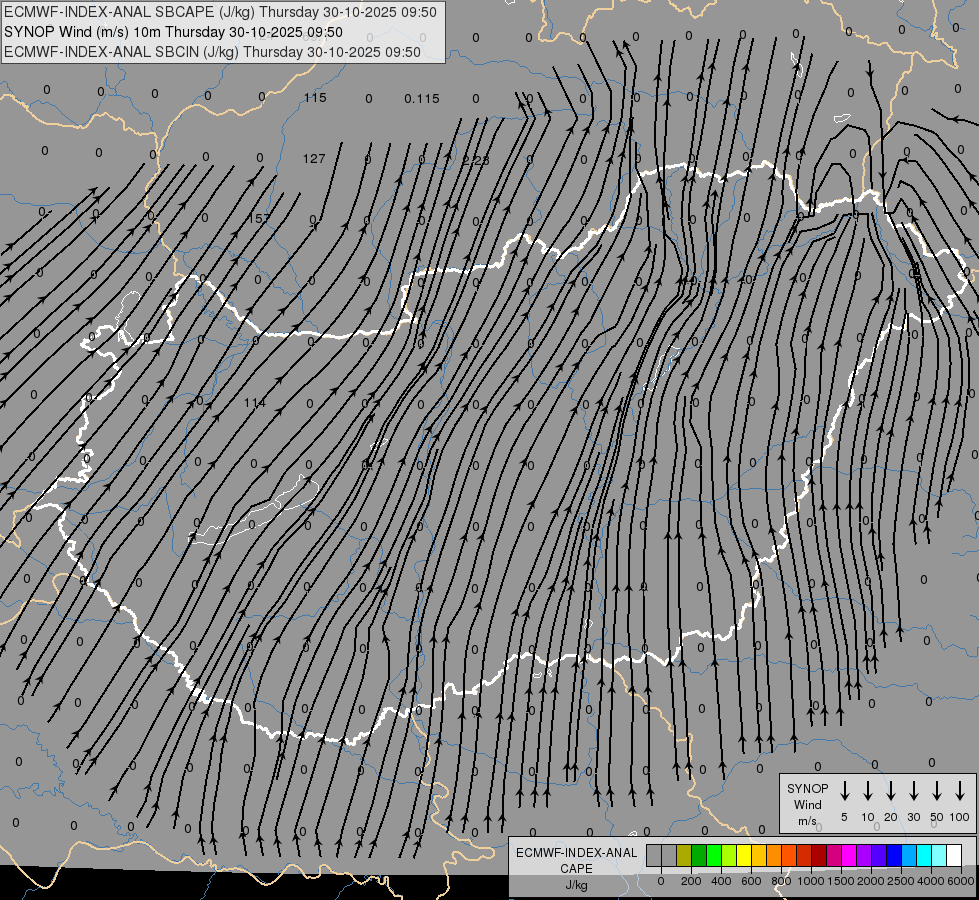Select the 30 m/s wind arrow symbol
The height and width of the screenshot is (900, 979).
point(914,791)
